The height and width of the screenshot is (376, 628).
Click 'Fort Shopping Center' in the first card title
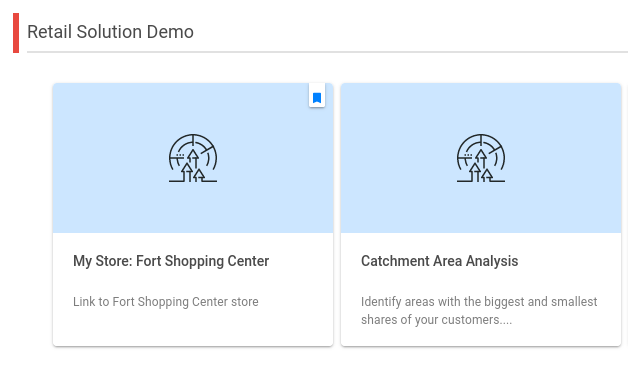(203, 261)
